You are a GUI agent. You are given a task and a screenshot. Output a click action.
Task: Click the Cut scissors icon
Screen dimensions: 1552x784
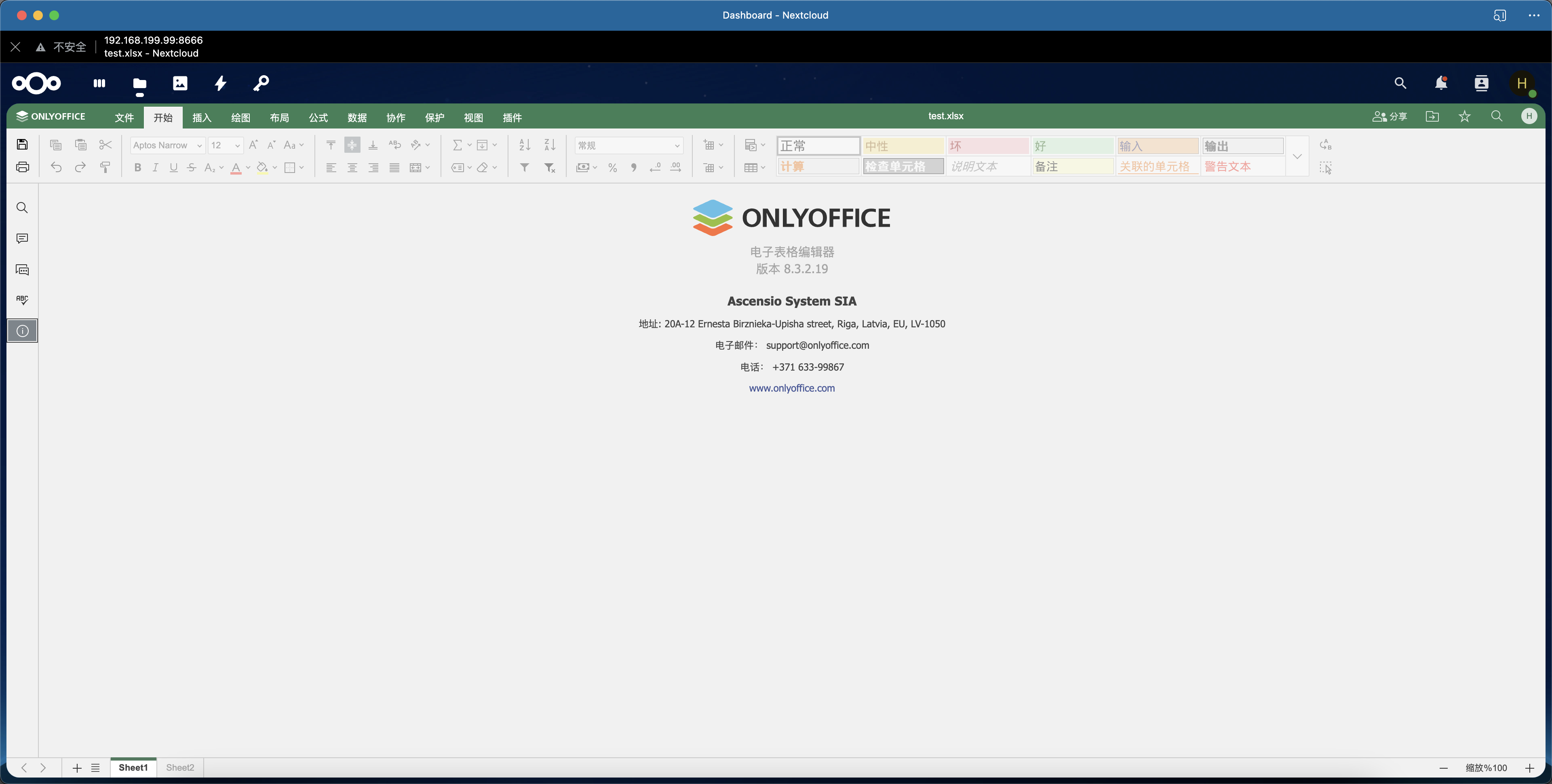click(x=105, y=145)
